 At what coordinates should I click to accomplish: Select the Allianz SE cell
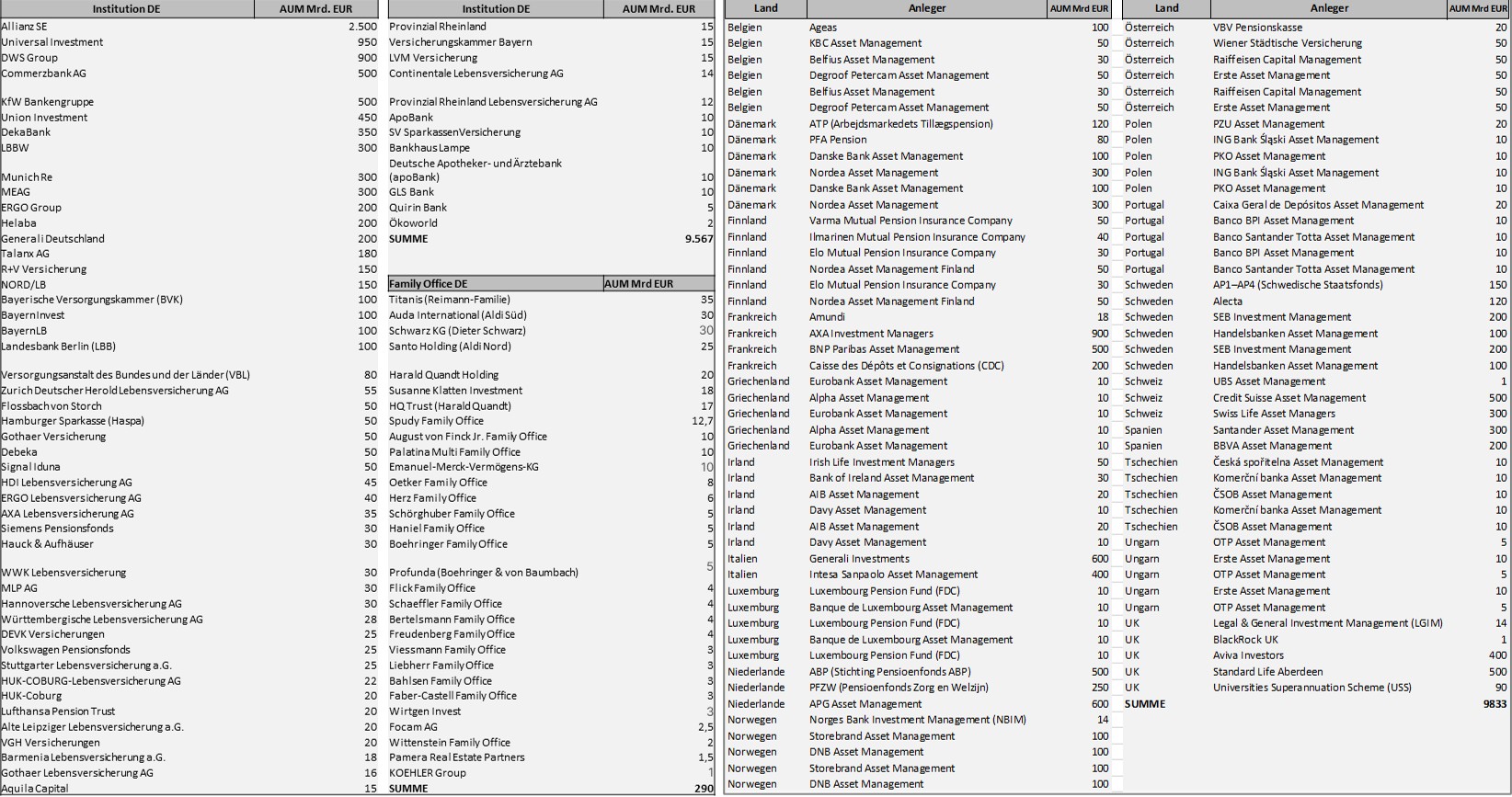tap(24, 27)
